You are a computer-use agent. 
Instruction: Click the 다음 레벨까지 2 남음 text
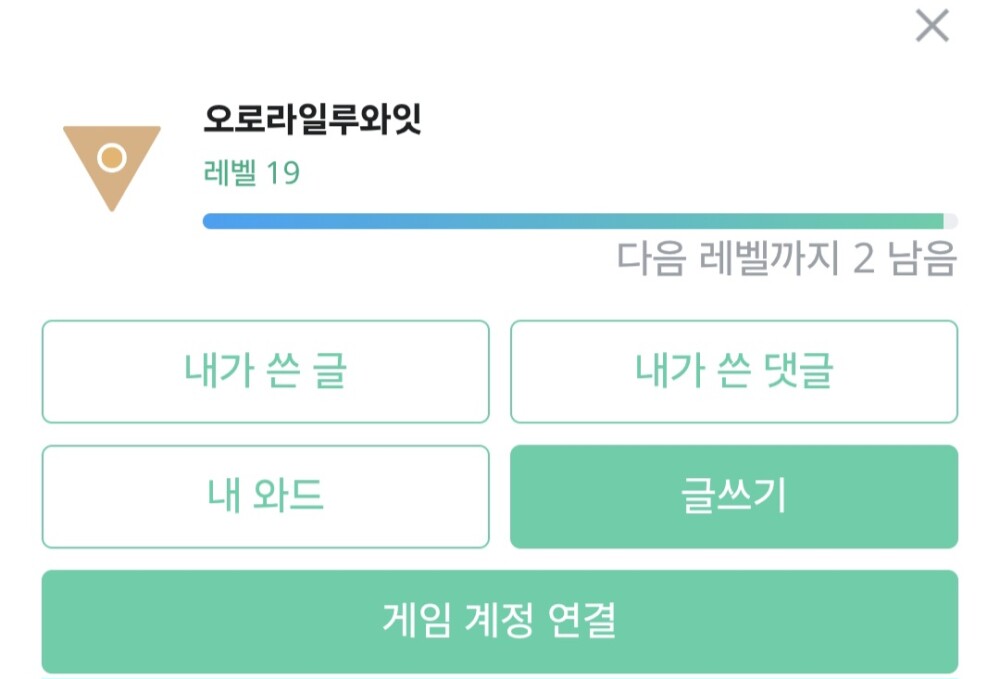pyautogui.click(x=786, y=259)
